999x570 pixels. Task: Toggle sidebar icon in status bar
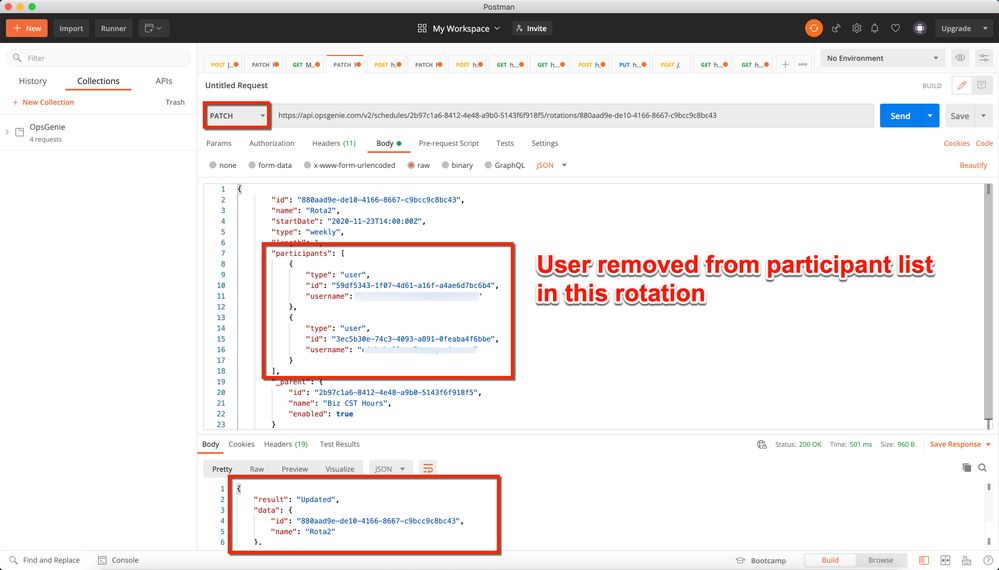click(x=924, y=560)
